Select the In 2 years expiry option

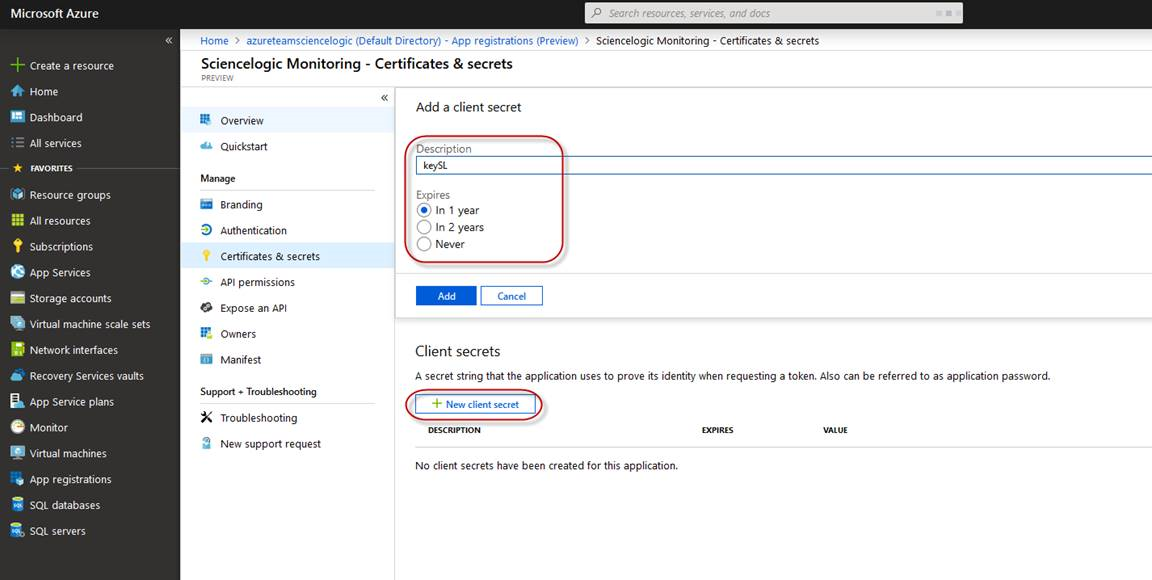(425, 228)
